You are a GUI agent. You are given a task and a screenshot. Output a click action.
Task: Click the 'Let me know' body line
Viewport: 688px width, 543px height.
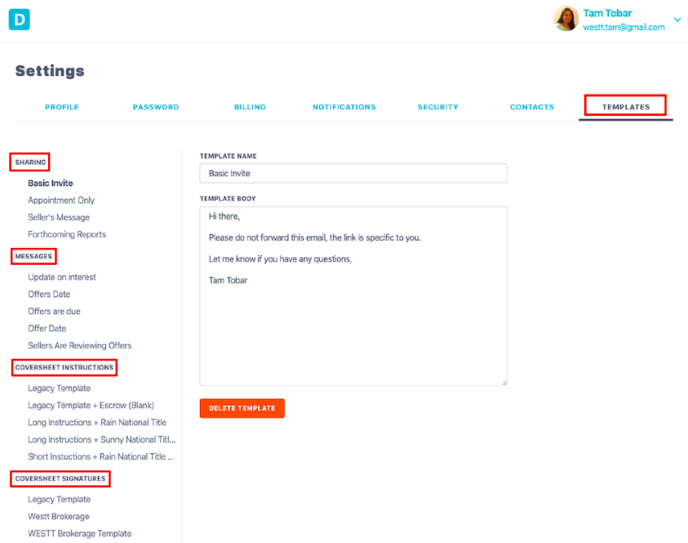point(280,259)
